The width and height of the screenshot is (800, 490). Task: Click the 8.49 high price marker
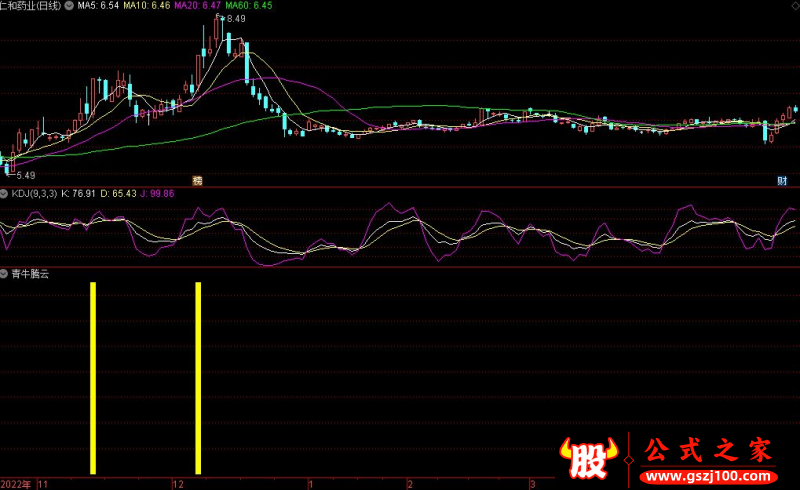pos(234,19)
